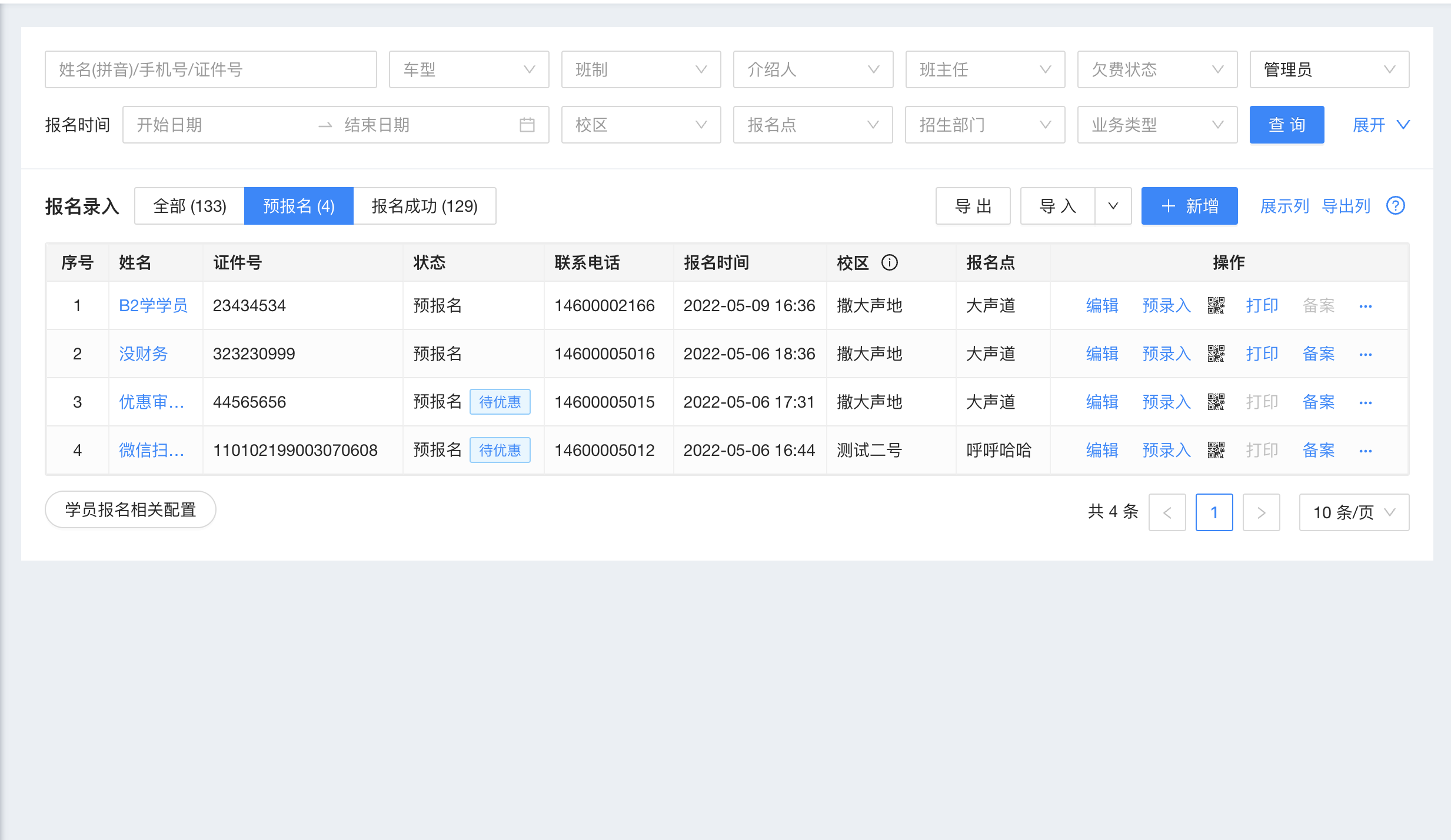Open the 导入 arrow dropdown
Screen dimensions: 1451x840
click(x=1113, y=206)
